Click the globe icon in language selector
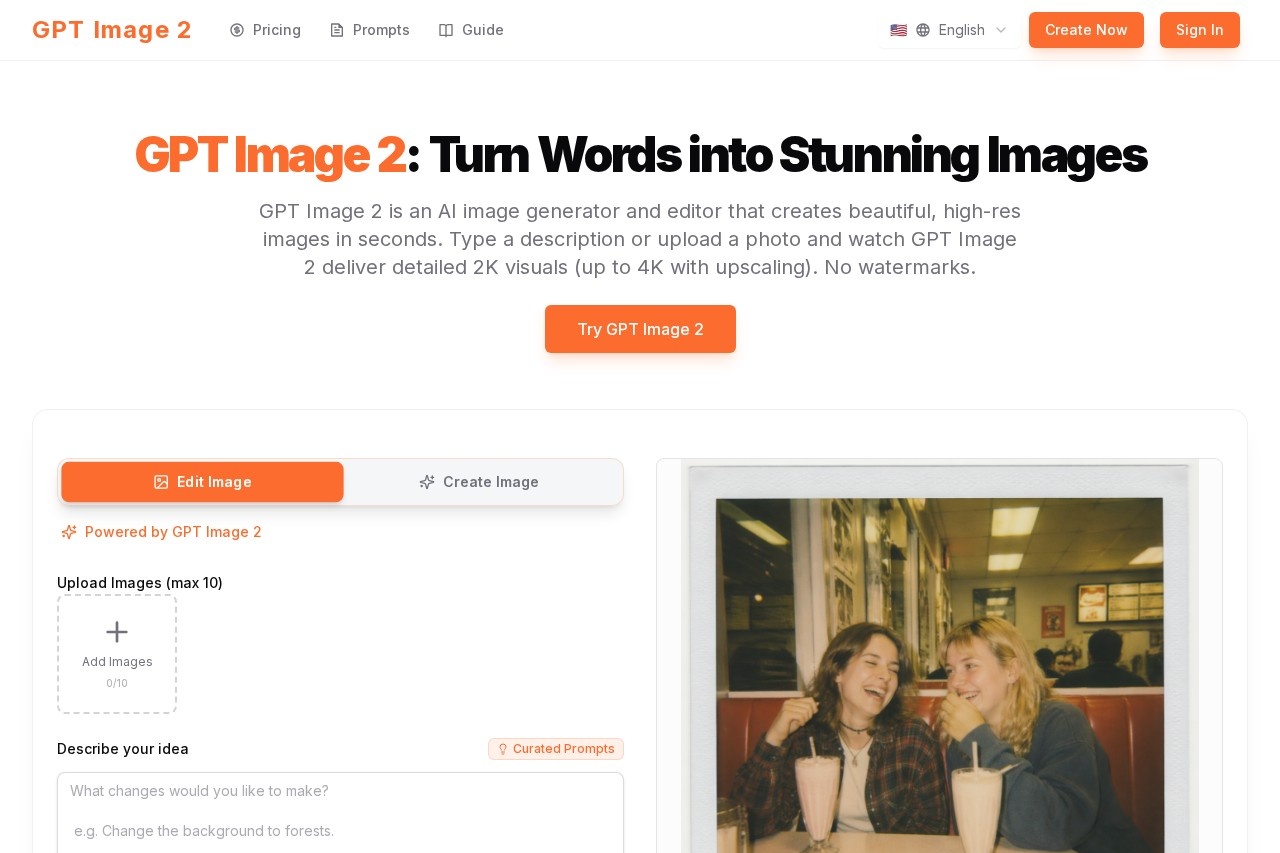 923,30
